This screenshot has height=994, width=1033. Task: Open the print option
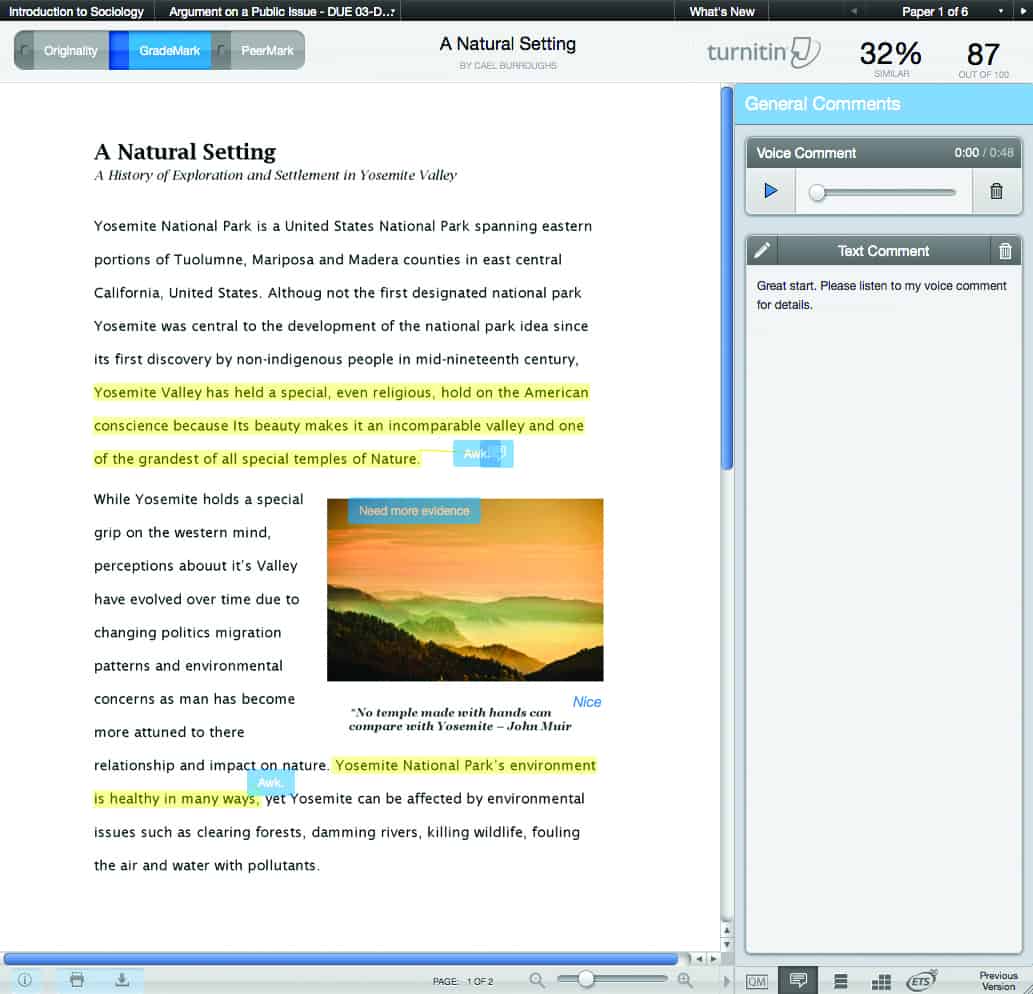coord(76,981)
